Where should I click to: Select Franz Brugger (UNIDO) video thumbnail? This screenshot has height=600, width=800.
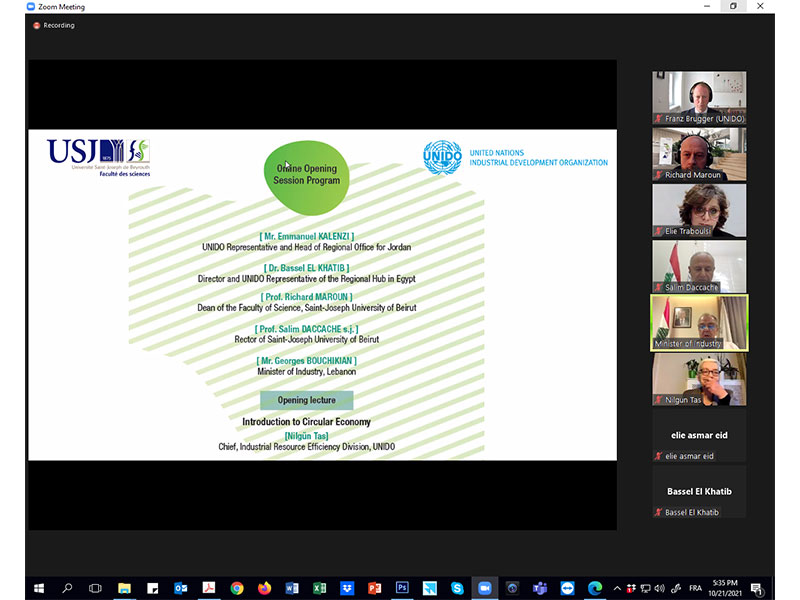pyautogui.click(x=699, y=97)
